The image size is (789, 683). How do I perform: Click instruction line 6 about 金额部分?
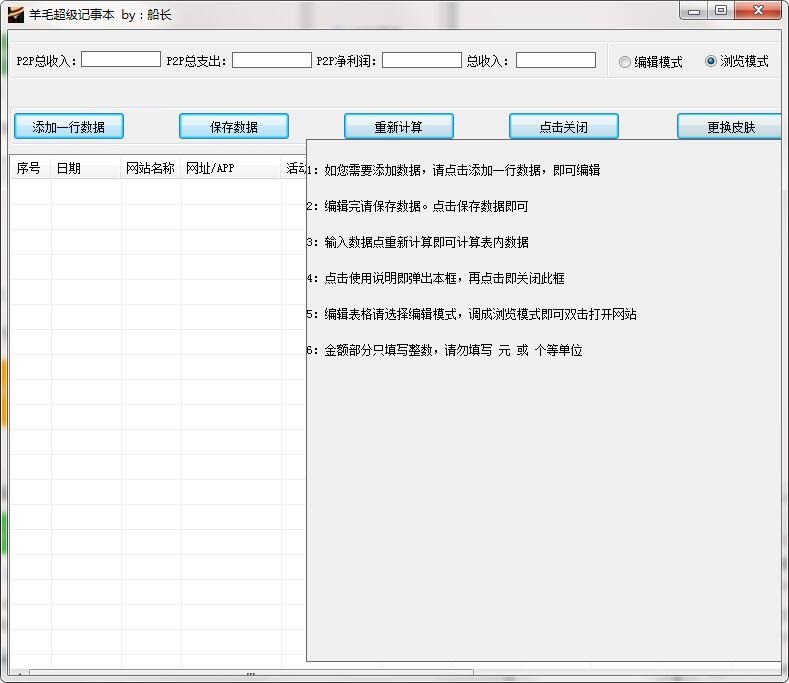[x=445, y=350]
